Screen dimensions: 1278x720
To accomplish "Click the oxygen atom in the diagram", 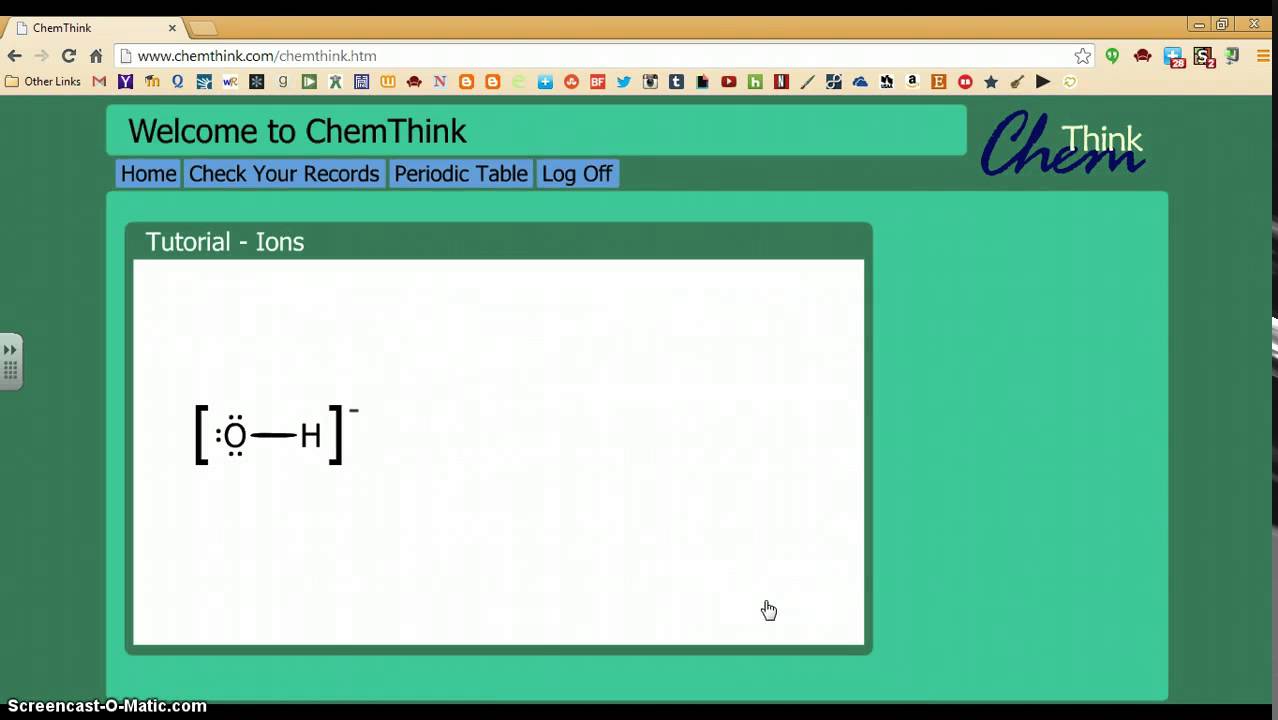I will (x=234, y=435).
